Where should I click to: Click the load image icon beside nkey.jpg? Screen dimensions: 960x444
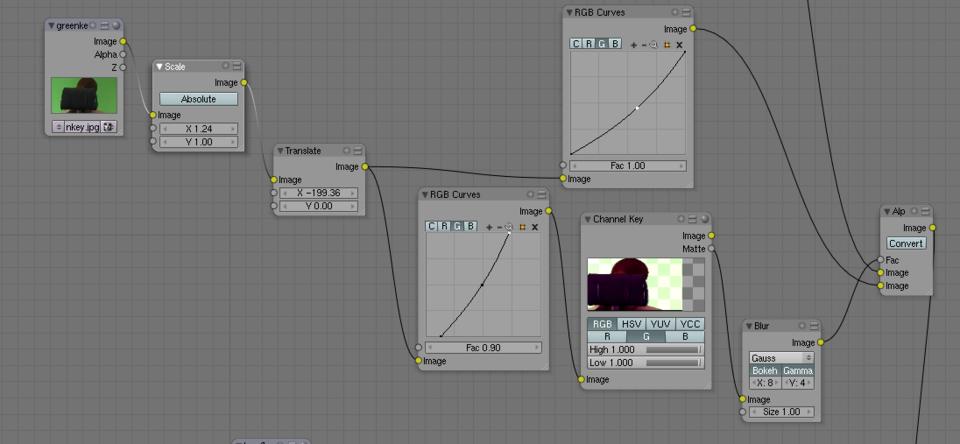click(x=108, y=127)
